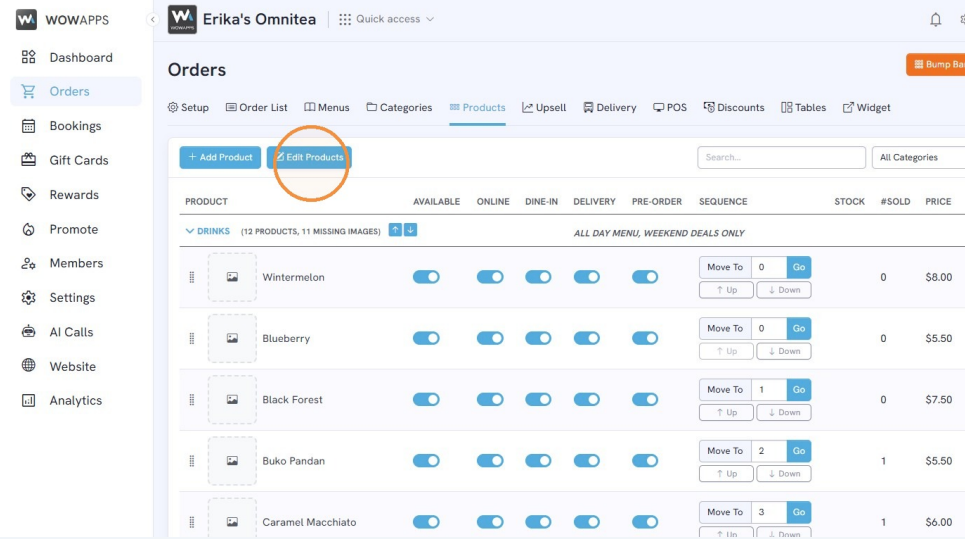Image resolution: width=965 pixels, height=539 pixels.
Task: Switch to the Menus tab
Action: point(327,107)
